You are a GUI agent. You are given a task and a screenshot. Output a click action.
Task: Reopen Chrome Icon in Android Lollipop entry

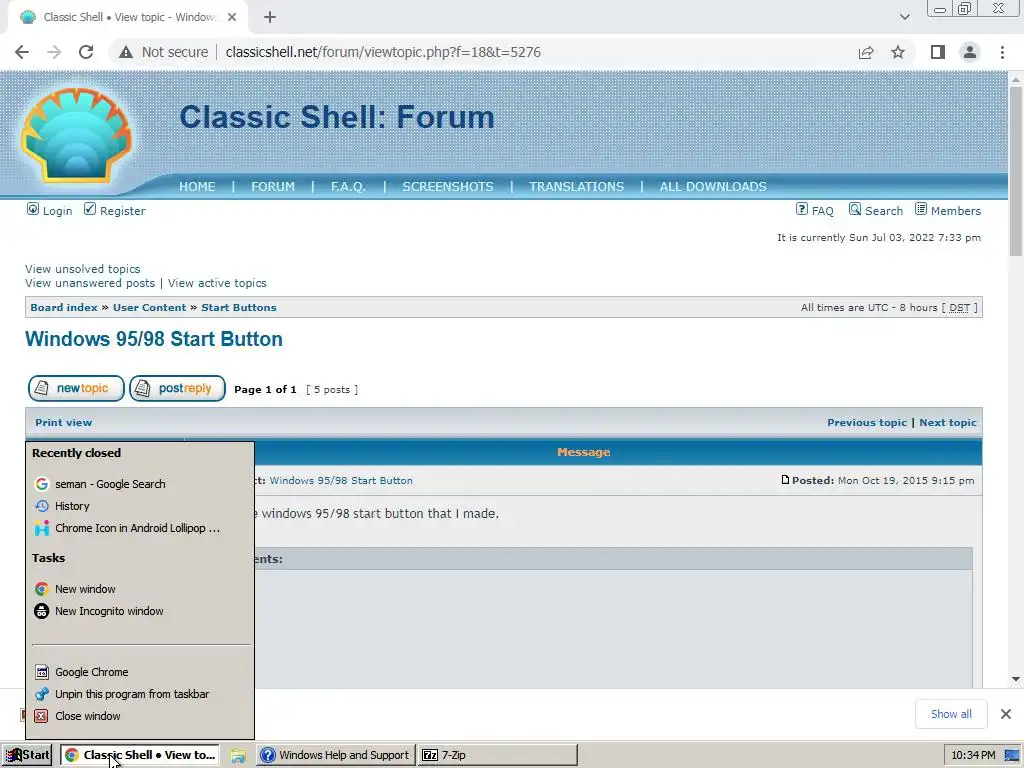[140, 528]
